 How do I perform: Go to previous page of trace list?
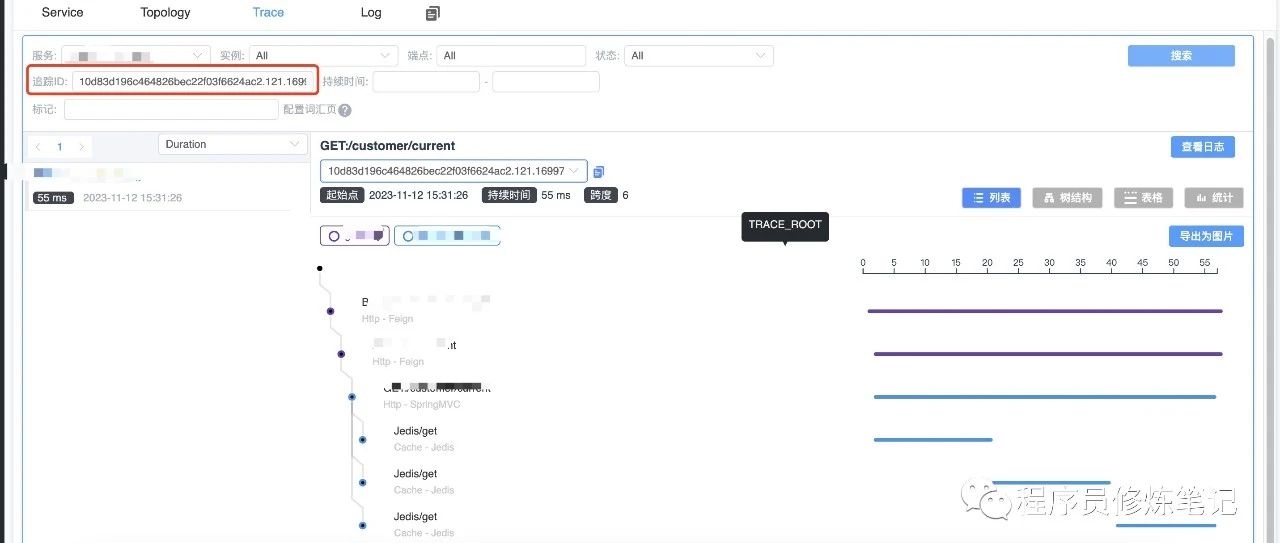pos(38,147)
